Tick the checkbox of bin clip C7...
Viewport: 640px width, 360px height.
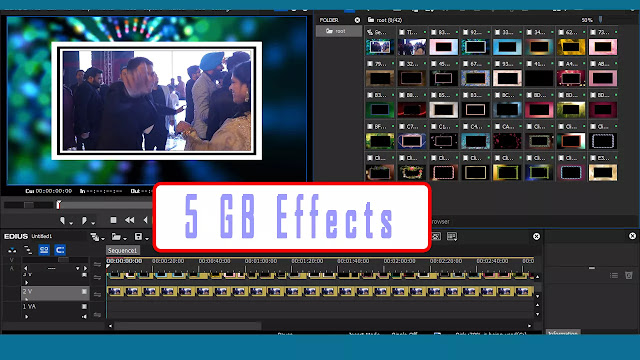coord(402,127)
